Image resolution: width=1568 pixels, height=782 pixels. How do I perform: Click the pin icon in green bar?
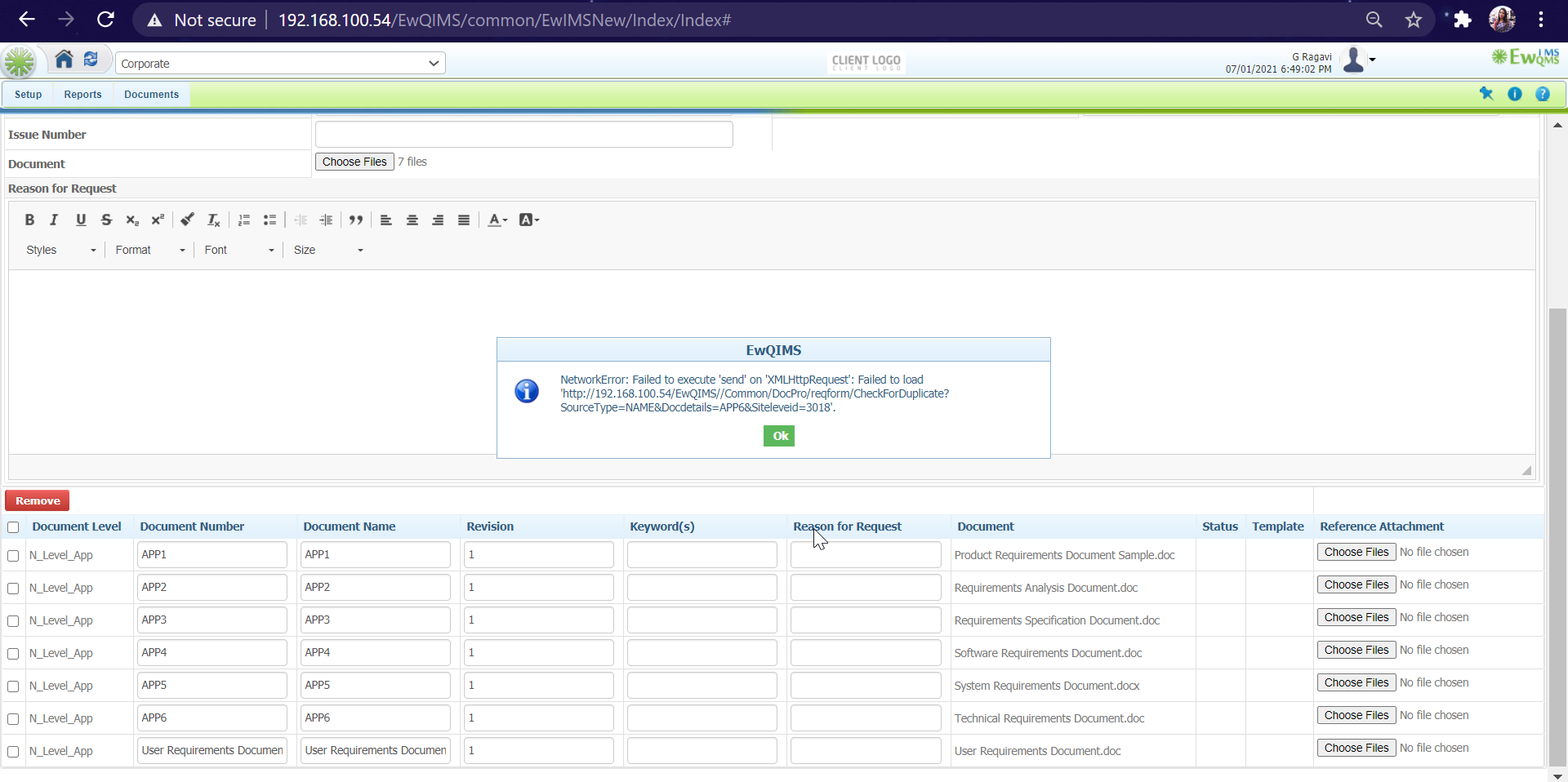(1486, 94)
